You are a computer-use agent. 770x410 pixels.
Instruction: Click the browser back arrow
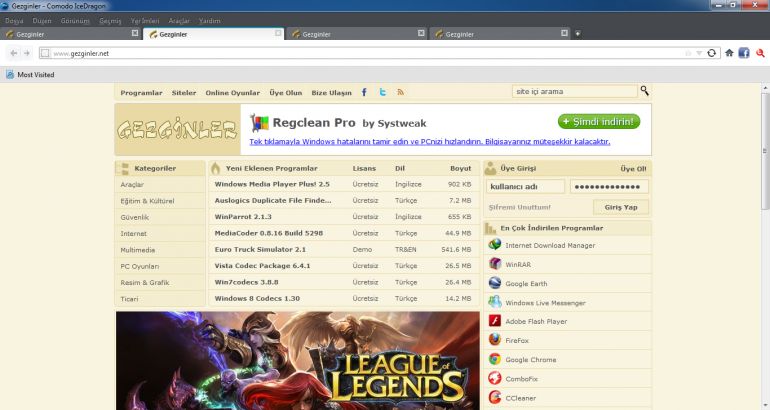pyautogui.click(x=14, y=53)
